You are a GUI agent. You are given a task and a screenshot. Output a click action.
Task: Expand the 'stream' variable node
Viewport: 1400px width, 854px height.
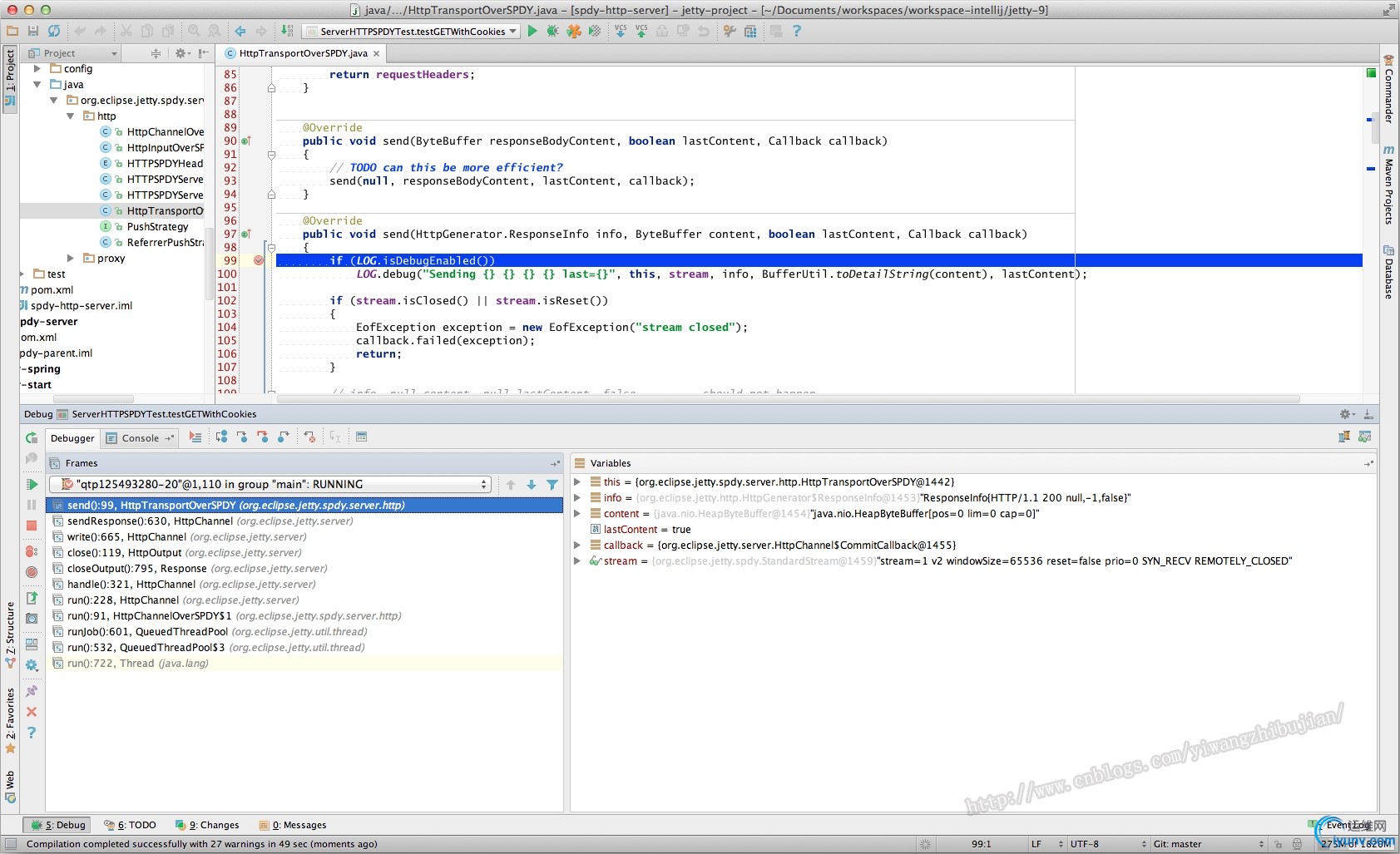tap(577, 561)
